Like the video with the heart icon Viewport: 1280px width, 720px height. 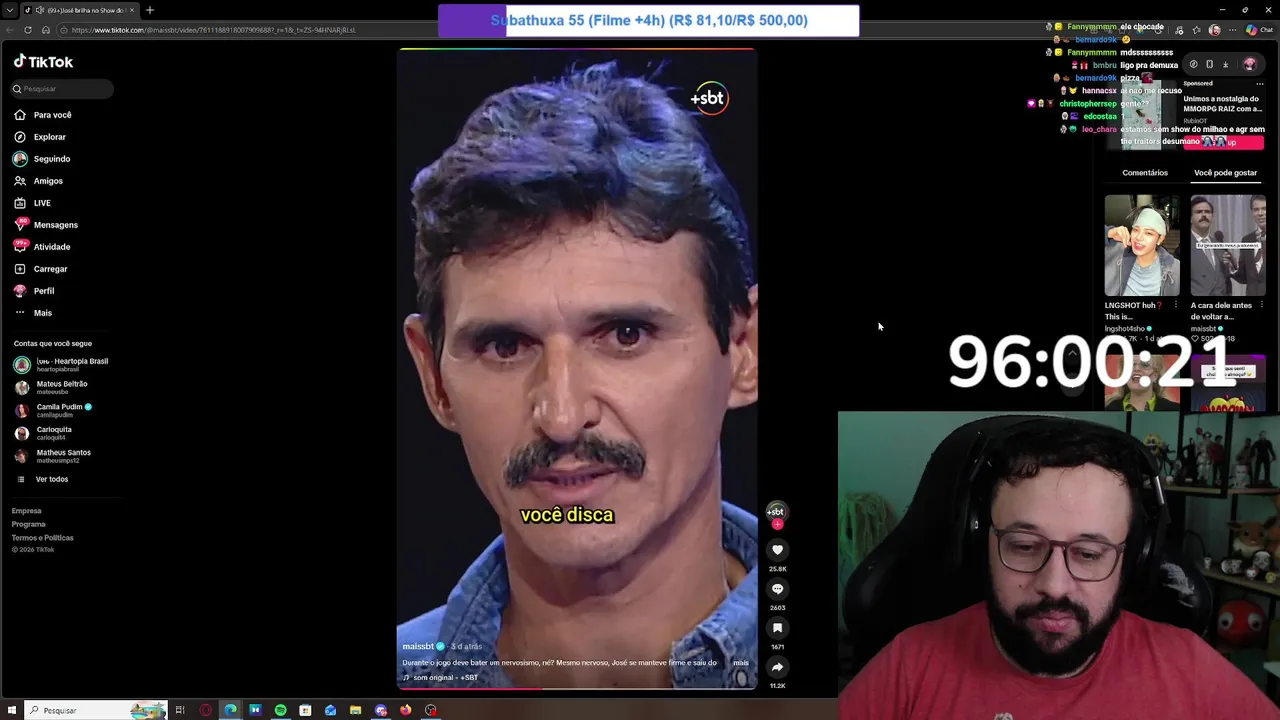click(777, 550)
